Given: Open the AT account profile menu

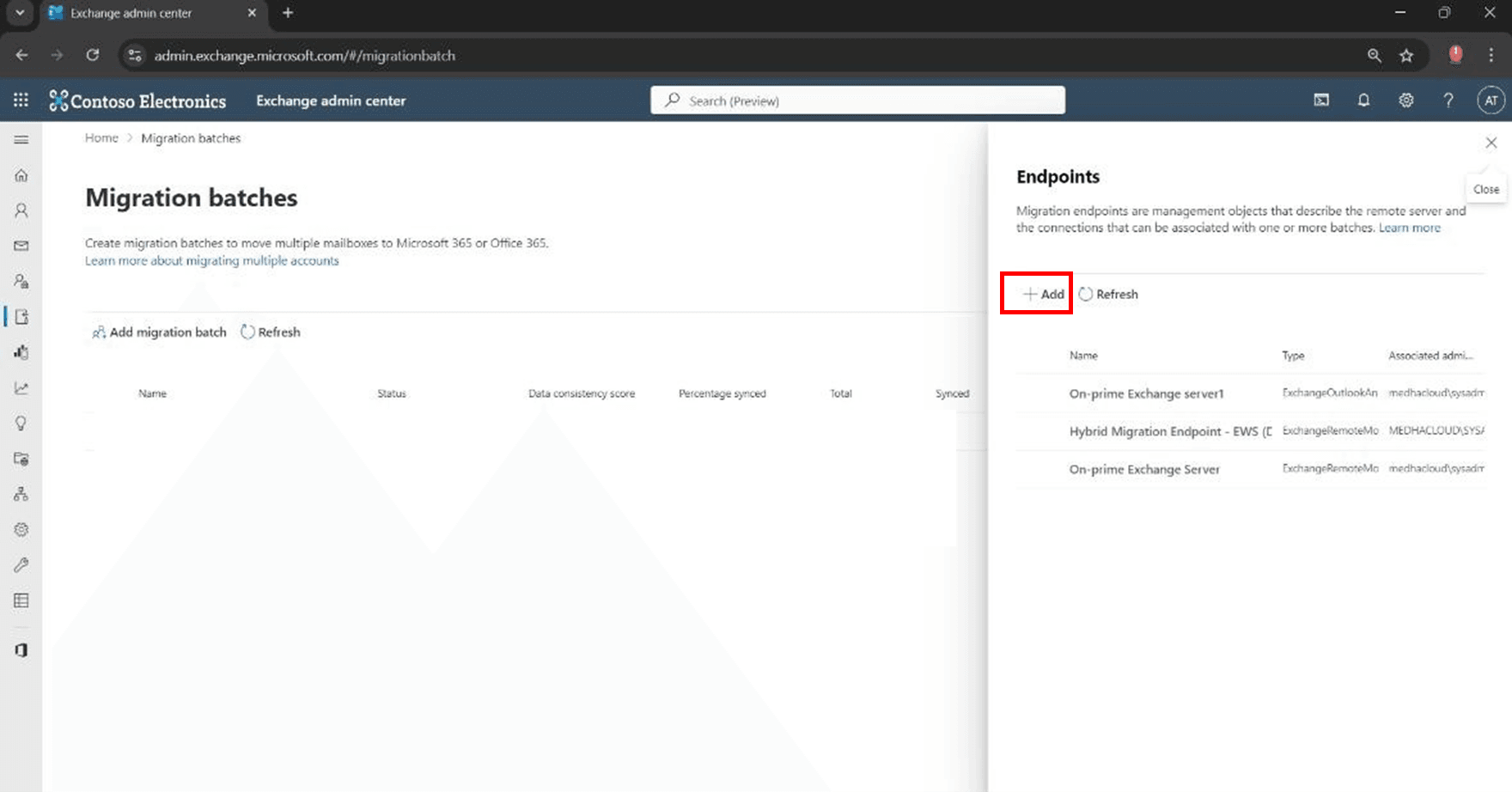Looking at the screenshot, I should tap(1491, 101).
